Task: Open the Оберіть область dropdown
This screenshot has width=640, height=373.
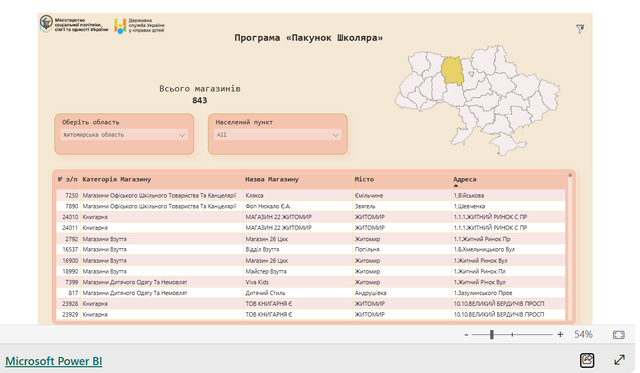Action: pos(124,135)
